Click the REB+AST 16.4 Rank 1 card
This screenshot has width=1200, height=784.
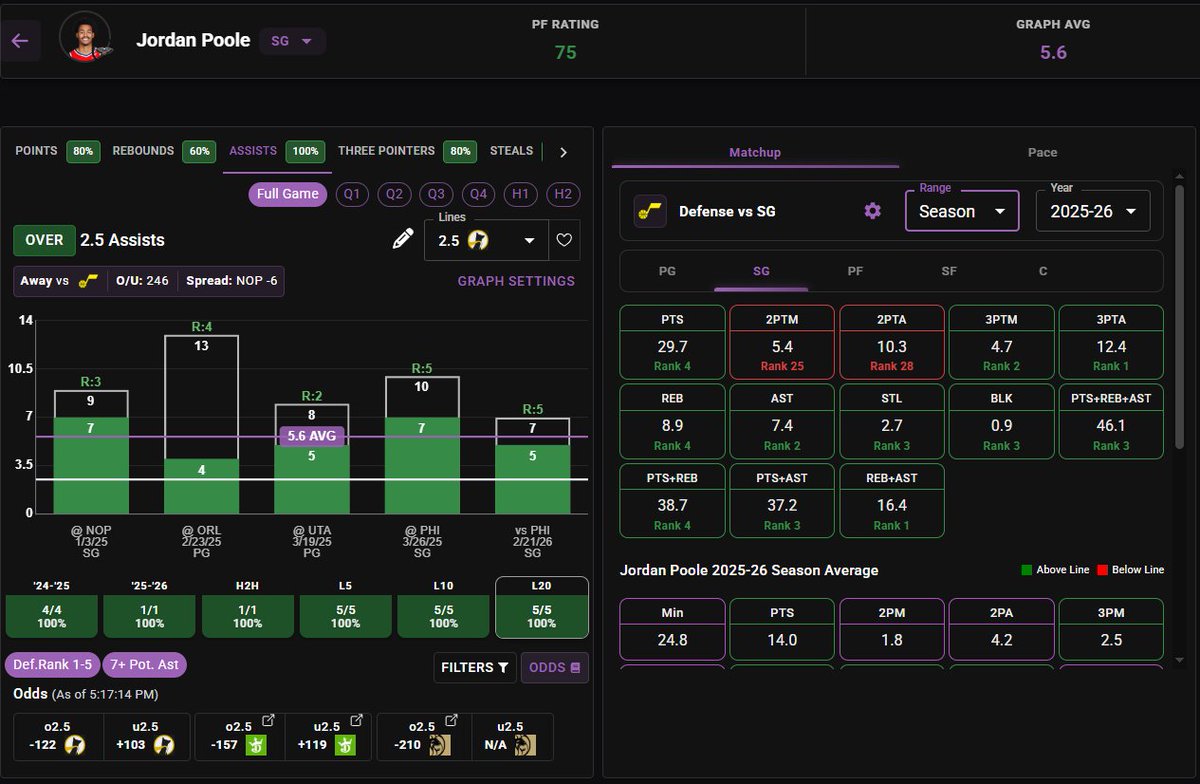[x=892, y=501]
